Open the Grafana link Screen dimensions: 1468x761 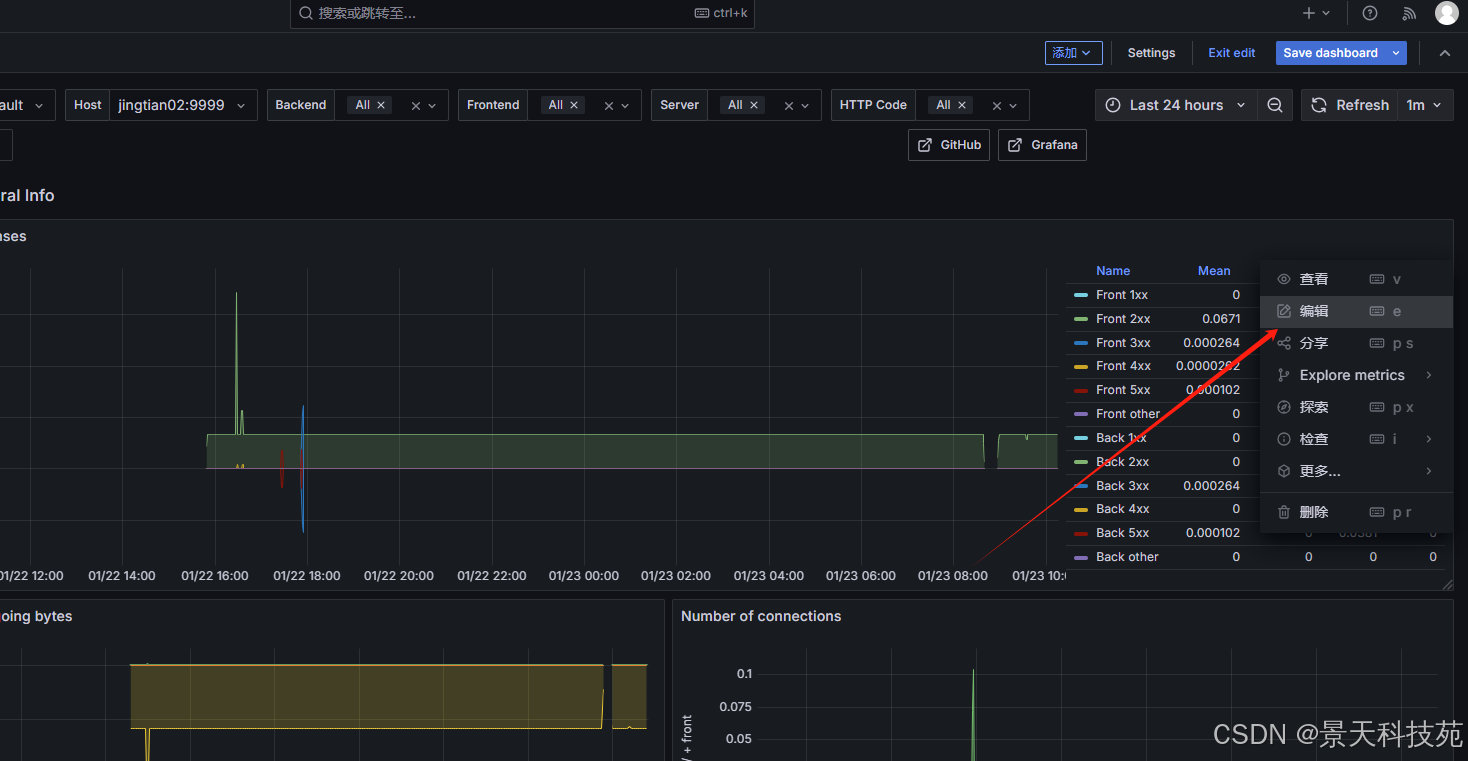(1042, 145)
